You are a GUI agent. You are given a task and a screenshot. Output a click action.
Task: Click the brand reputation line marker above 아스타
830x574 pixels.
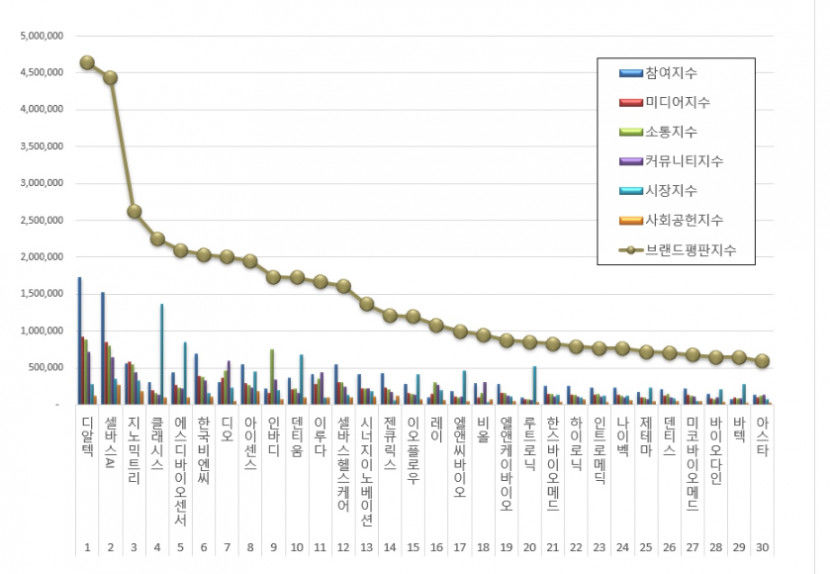pyautogui.click(x=762, y=361)
